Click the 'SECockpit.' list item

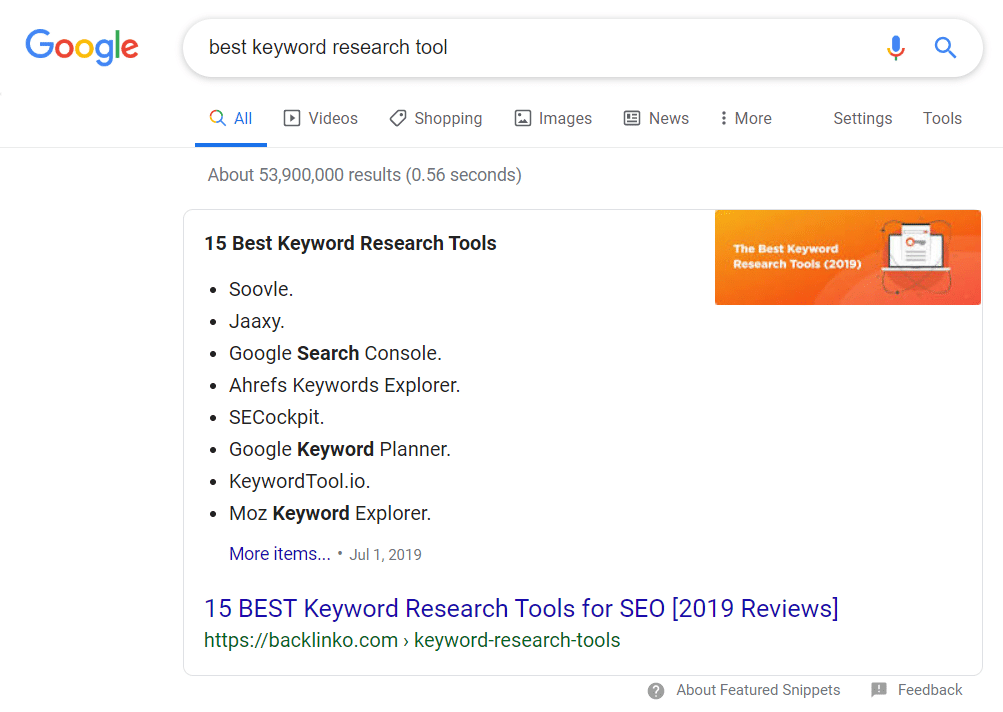[276, 417]
